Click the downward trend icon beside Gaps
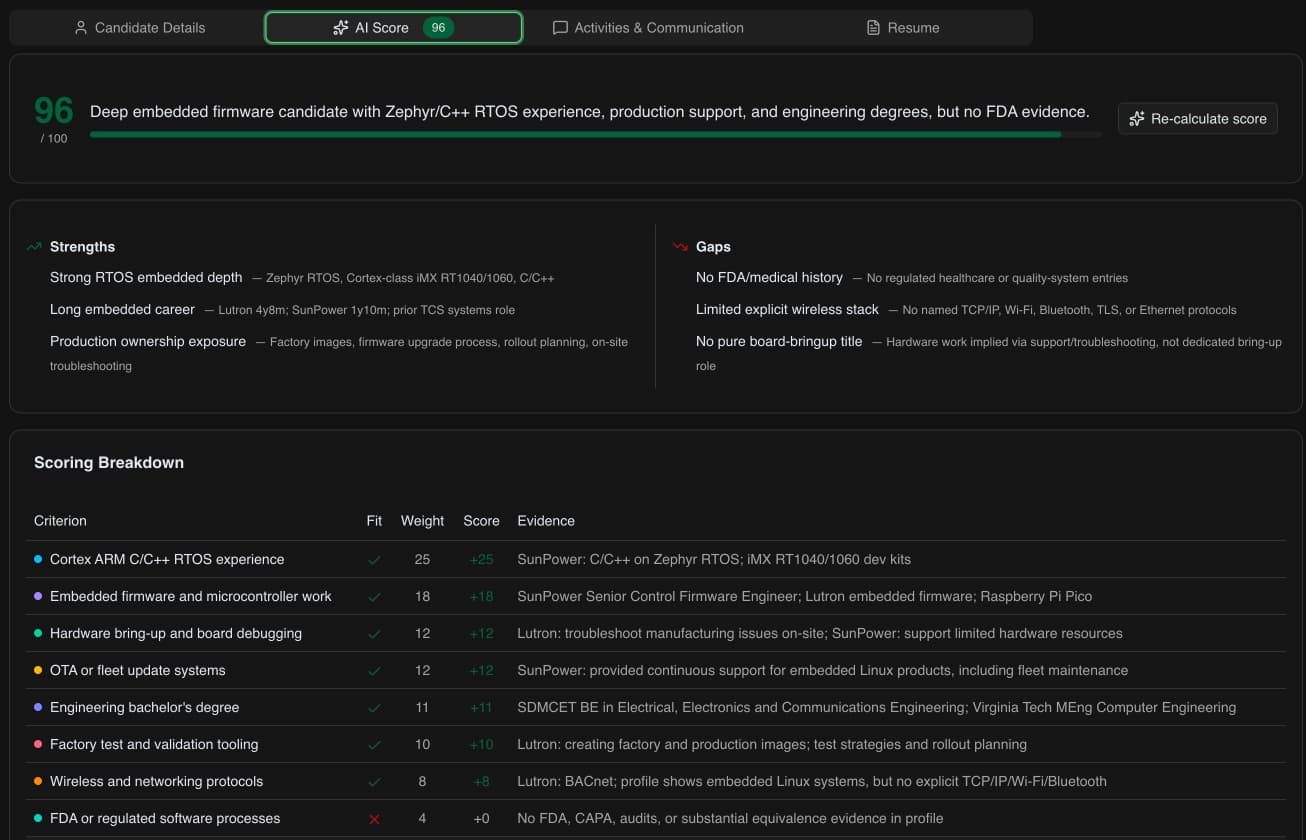 click(x=681, y=246)
